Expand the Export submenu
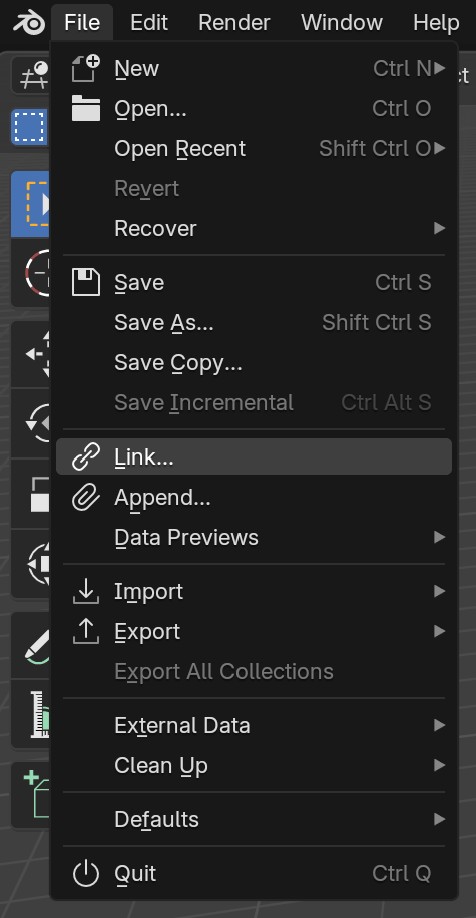The height and width of the screenshot is (918, 476). pyautogui.click(x=254, y=631)
